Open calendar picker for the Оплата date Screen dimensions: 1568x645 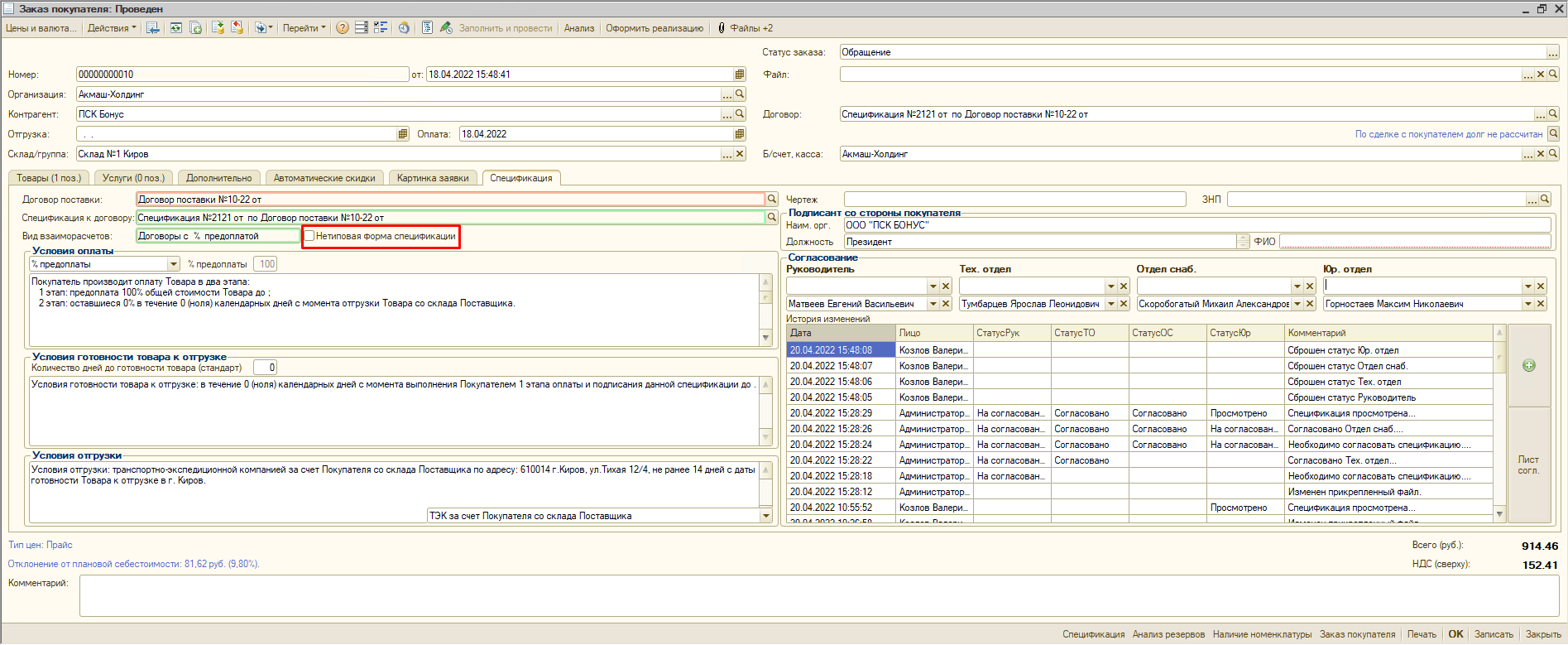click(740, 134)
